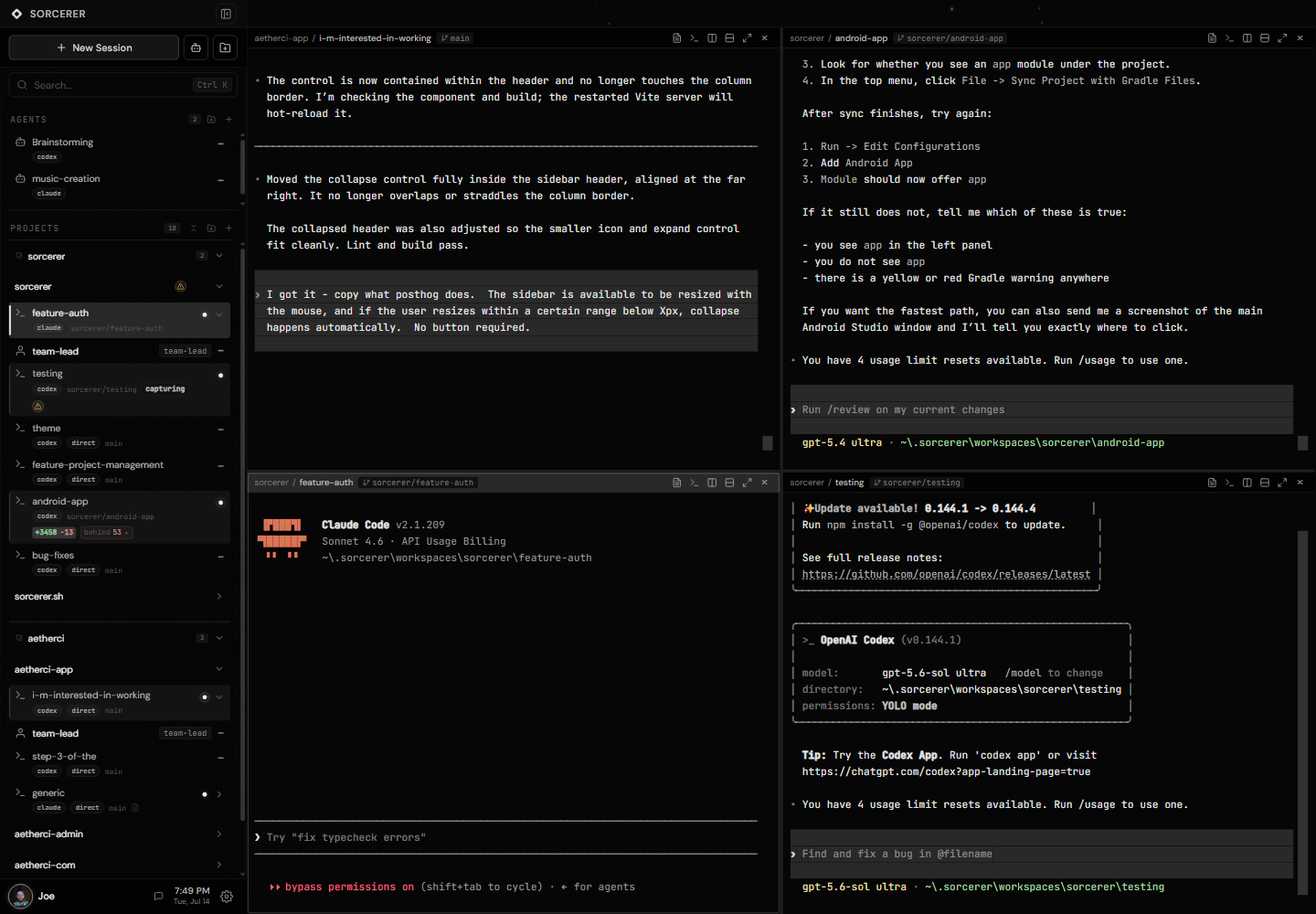Start a New Session
The height and width of the screenshot is (914, 1316).
(x=94, y=48)
